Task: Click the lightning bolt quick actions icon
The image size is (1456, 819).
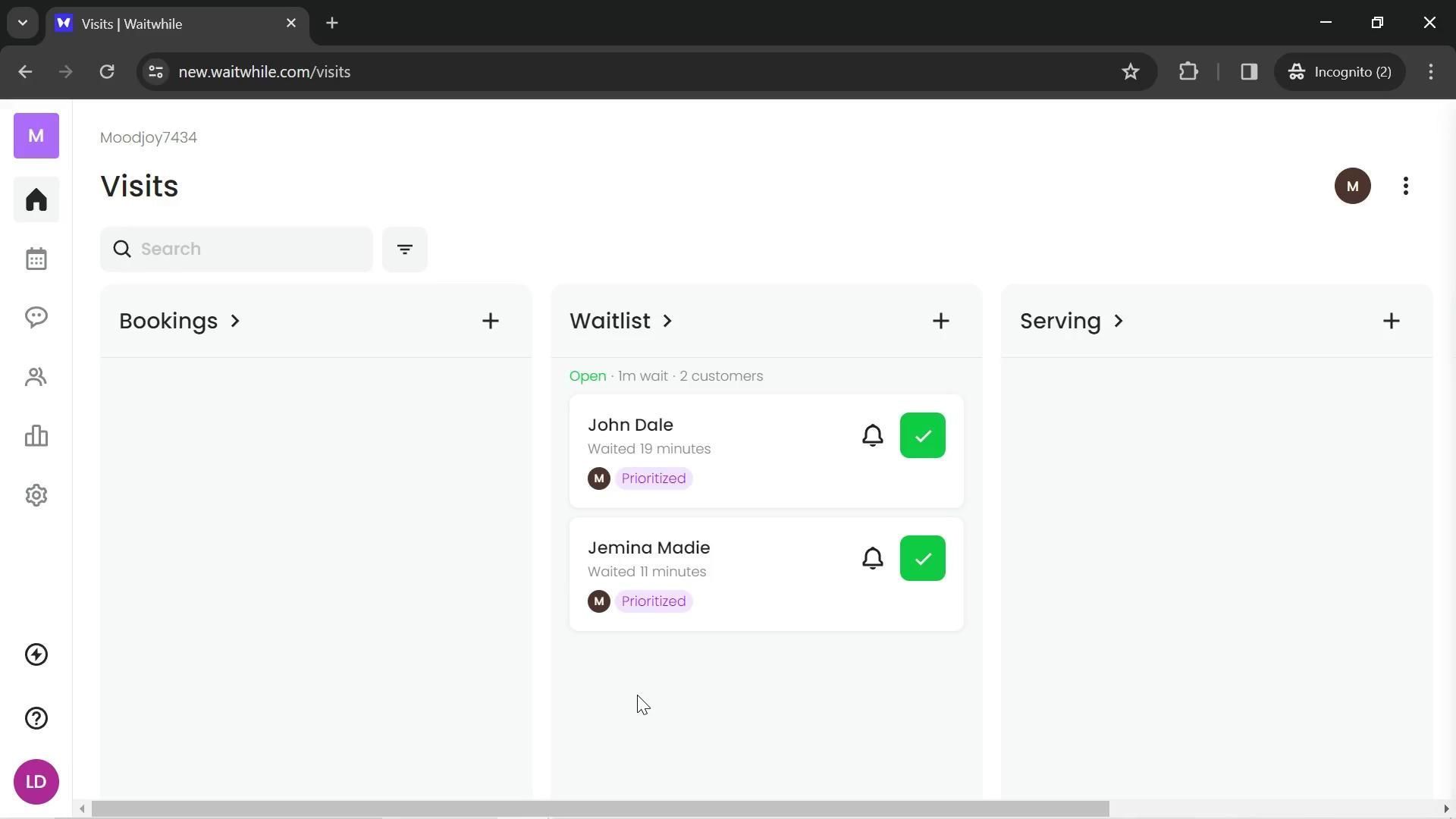Action: point(36,654)
